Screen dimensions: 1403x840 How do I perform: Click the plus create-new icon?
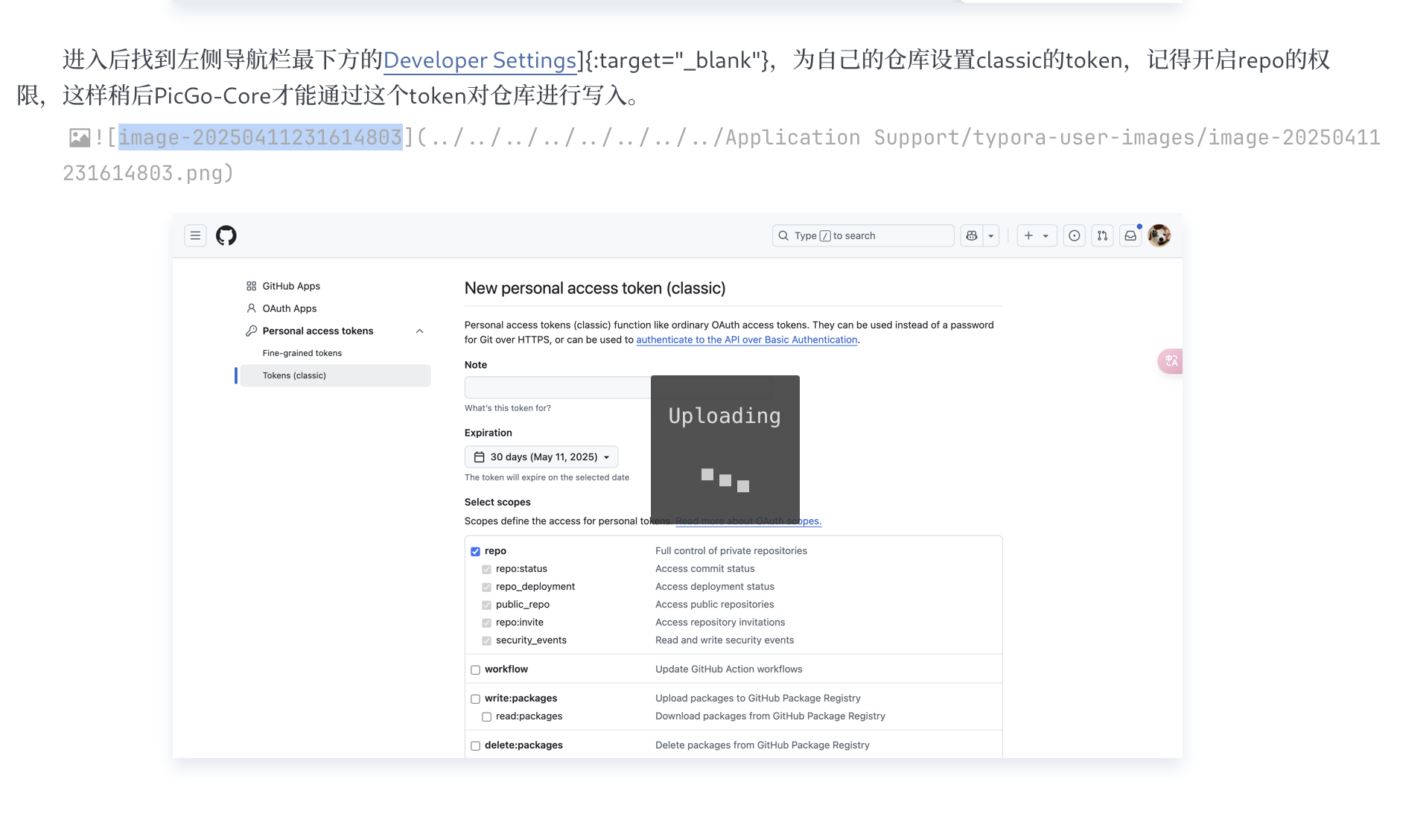[1028, 235]
